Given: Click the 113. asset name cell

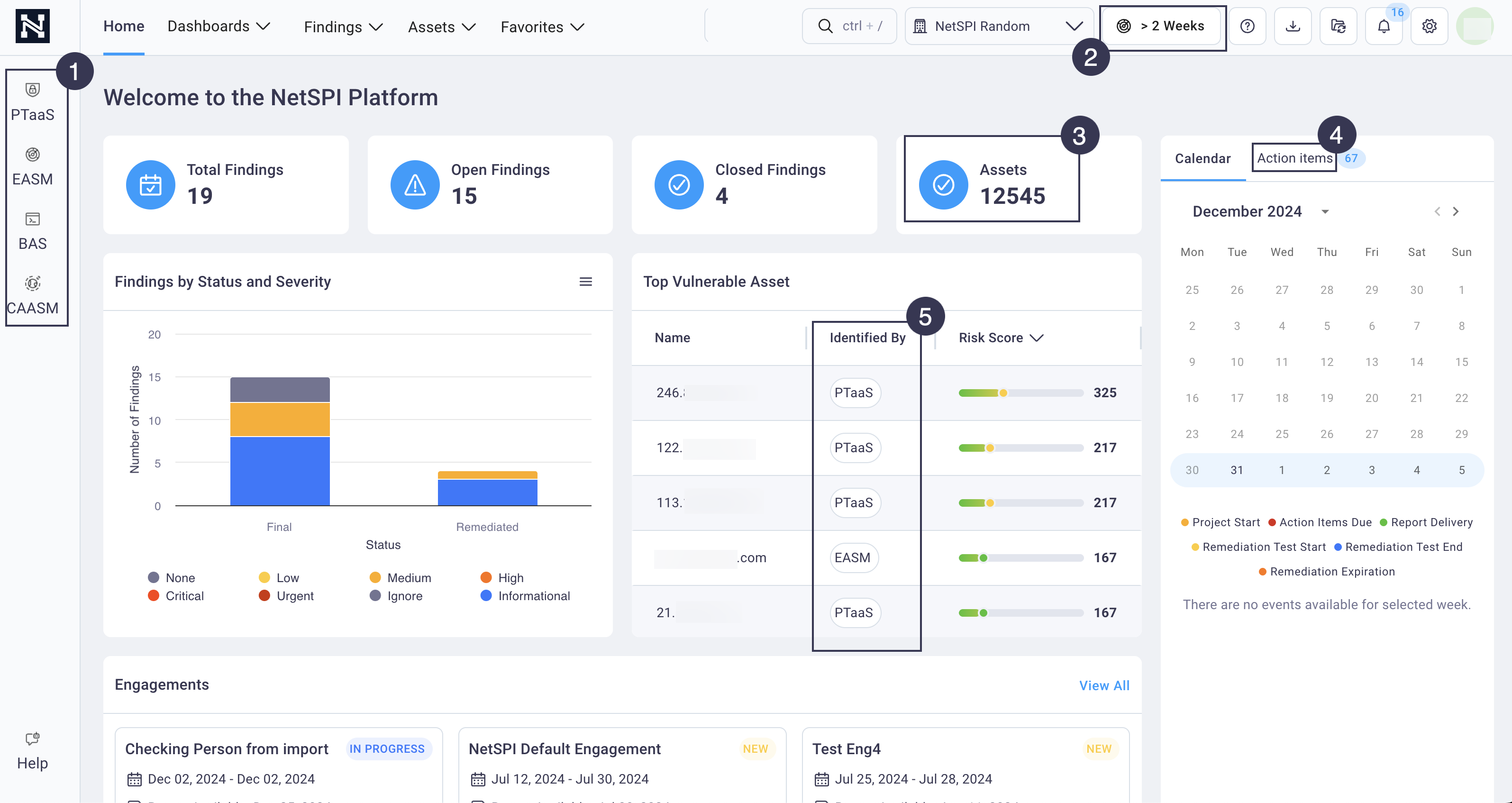Looking at the screenshot, I should coord(709,503).
